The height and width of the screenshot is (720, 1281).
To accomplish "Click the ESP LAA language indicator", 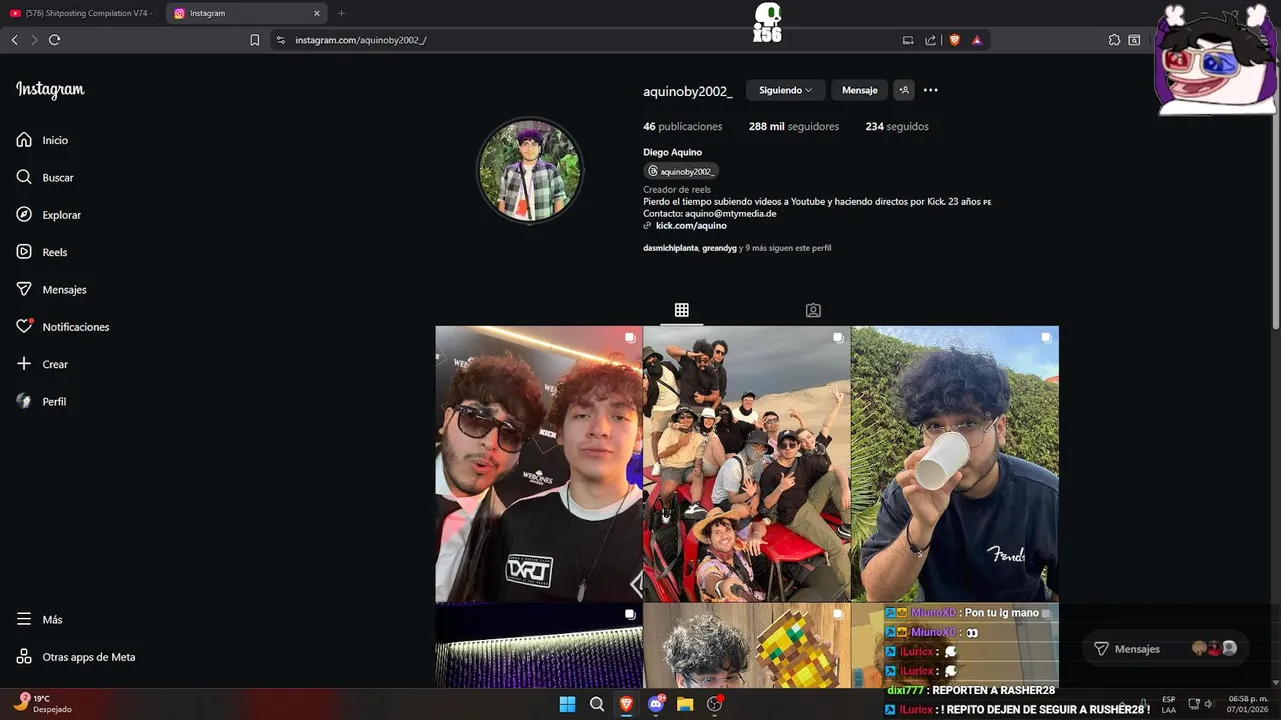I will pyautogui.click(x=1168, y=704).
